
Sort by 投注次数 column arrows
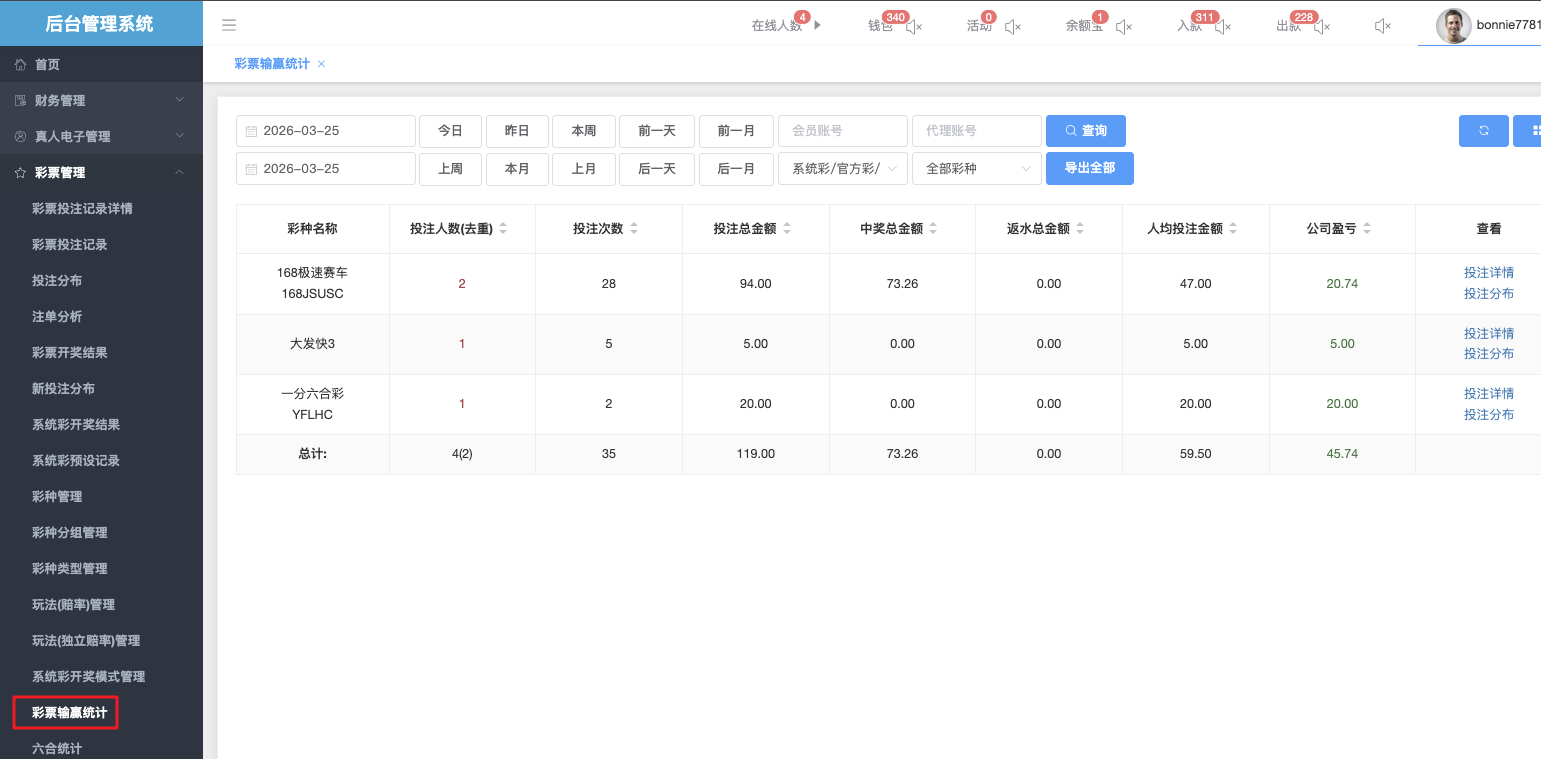point(635,229)
